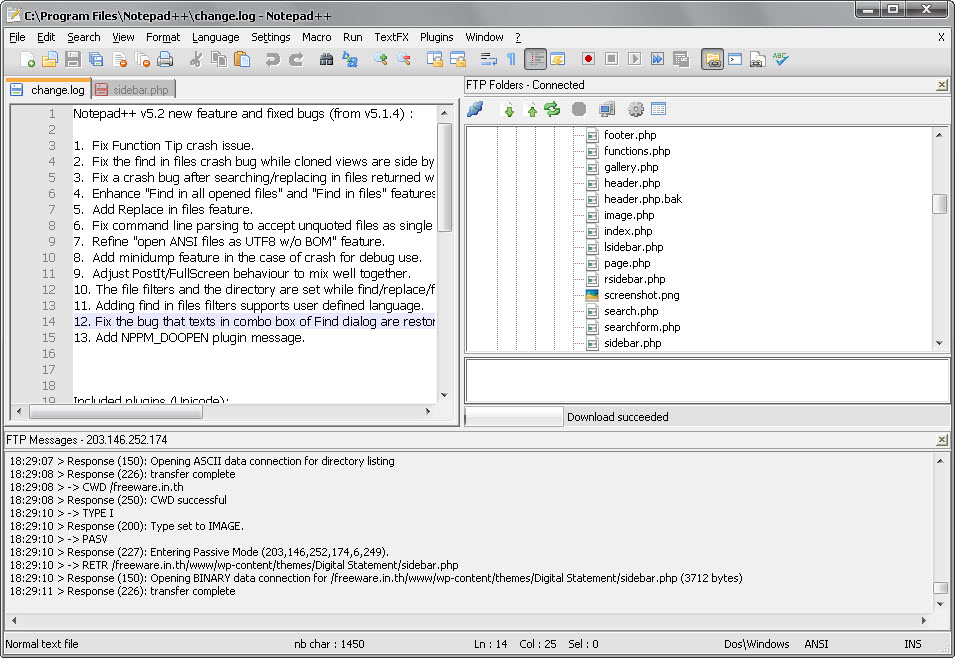Screen dimensions: 955x658
Task: Close the FTP Messages panel
Action: (942, 439)
